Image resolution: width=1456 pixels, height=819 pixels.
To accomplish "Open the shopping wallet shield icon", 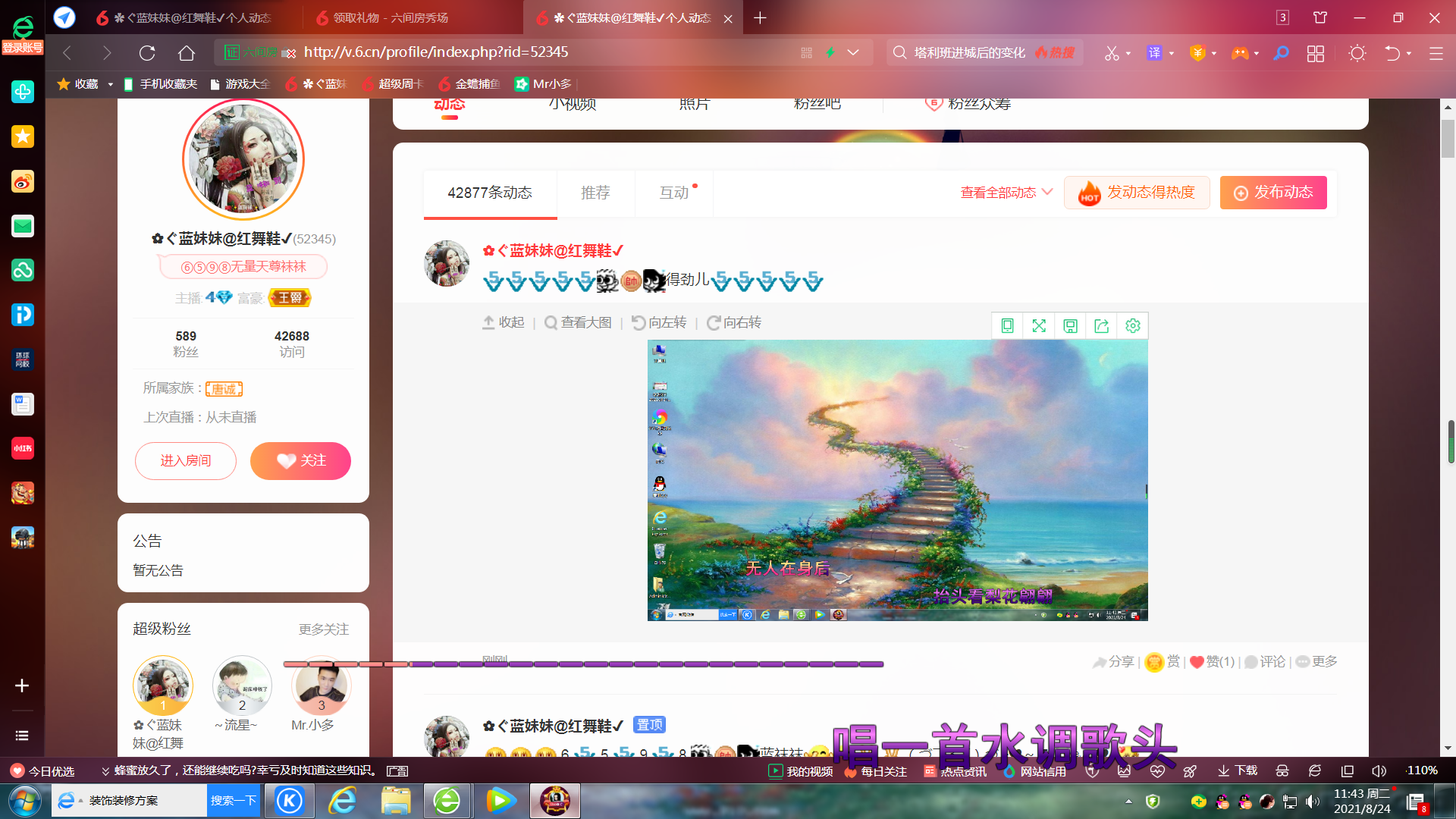I will coord(1197,53).
